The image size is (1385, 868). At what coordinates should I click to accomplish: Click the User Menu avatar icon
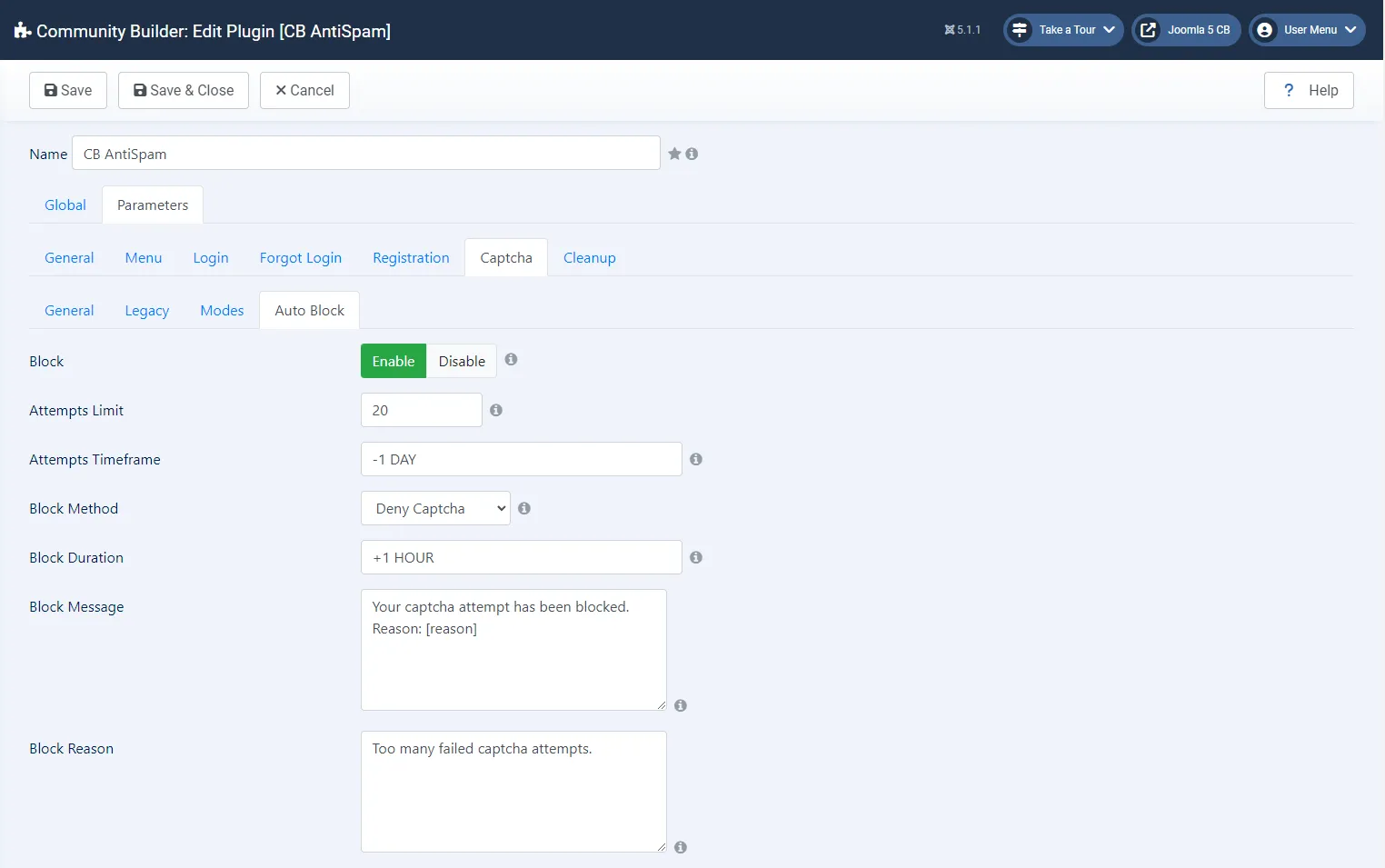click(1264, 30)
